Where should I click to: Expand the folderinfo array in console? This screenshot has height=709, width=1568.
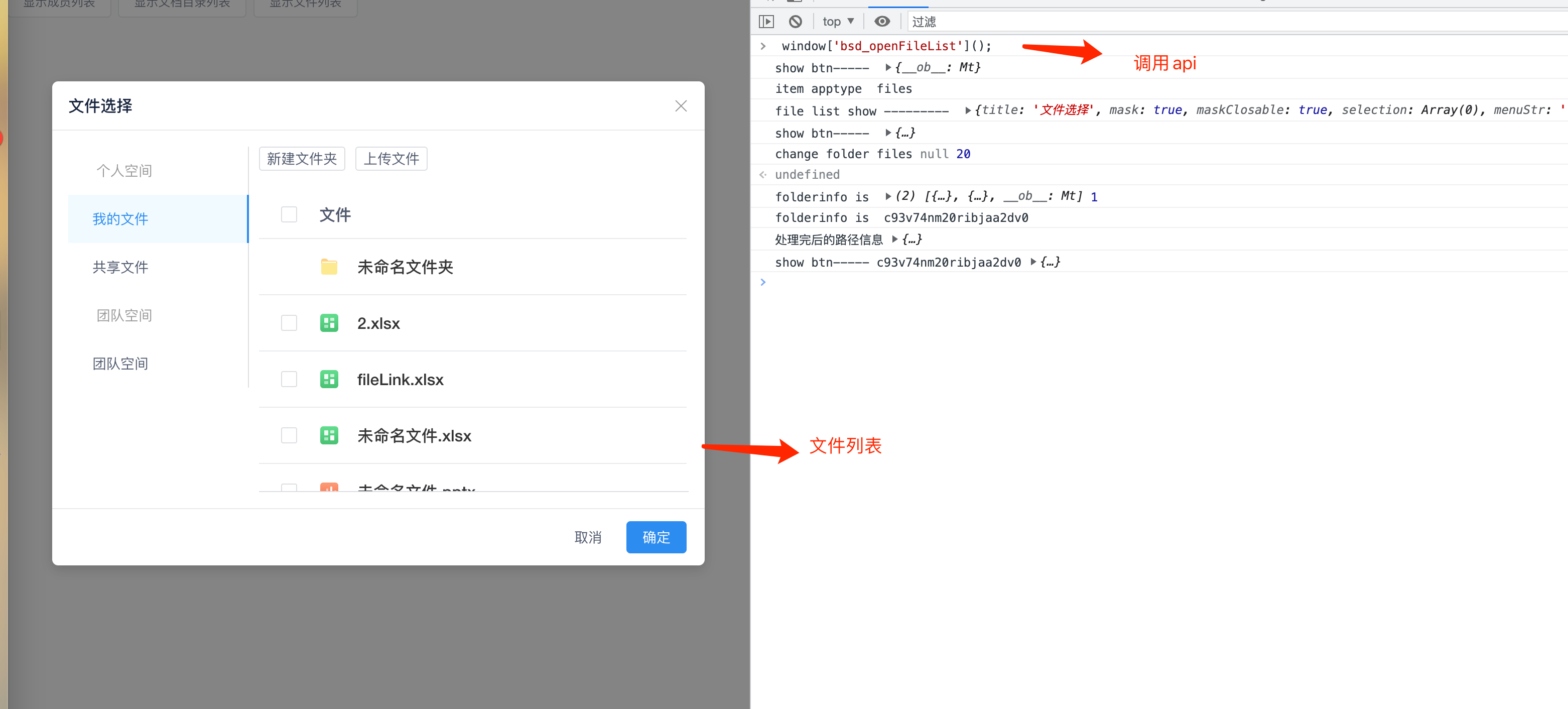click(890, 196)
